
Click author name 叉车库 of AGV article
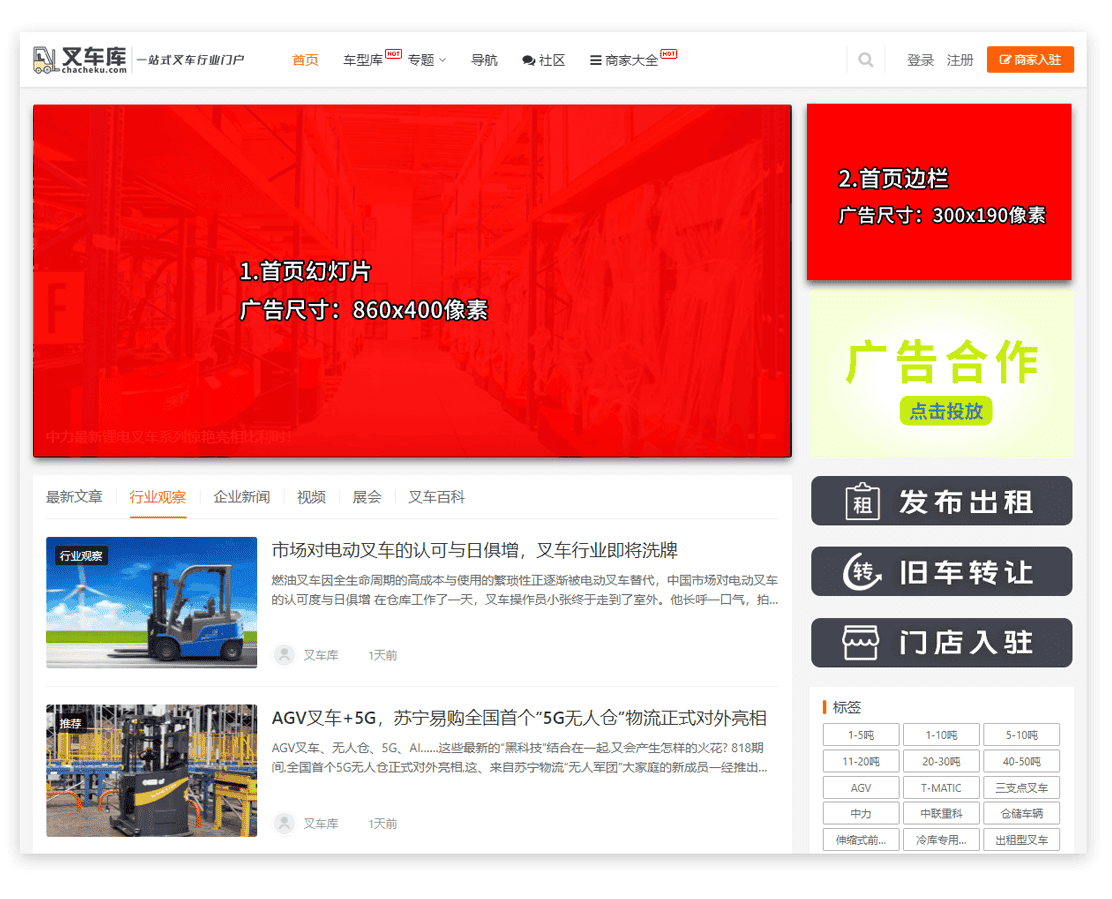coord(321,823)
